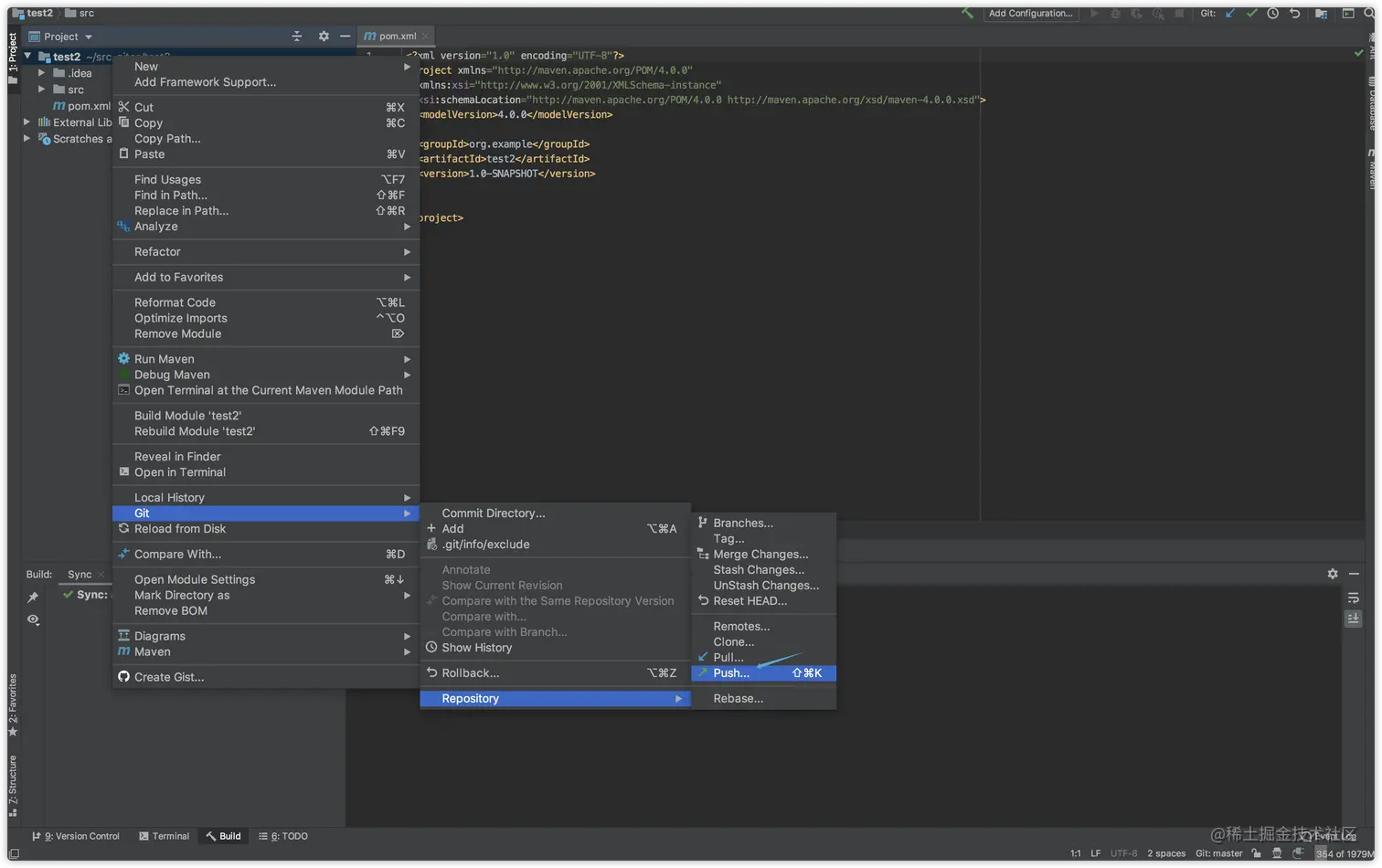Select Reload from Disk menu item
Screen dimensions: 1382x868
[265, 529]
